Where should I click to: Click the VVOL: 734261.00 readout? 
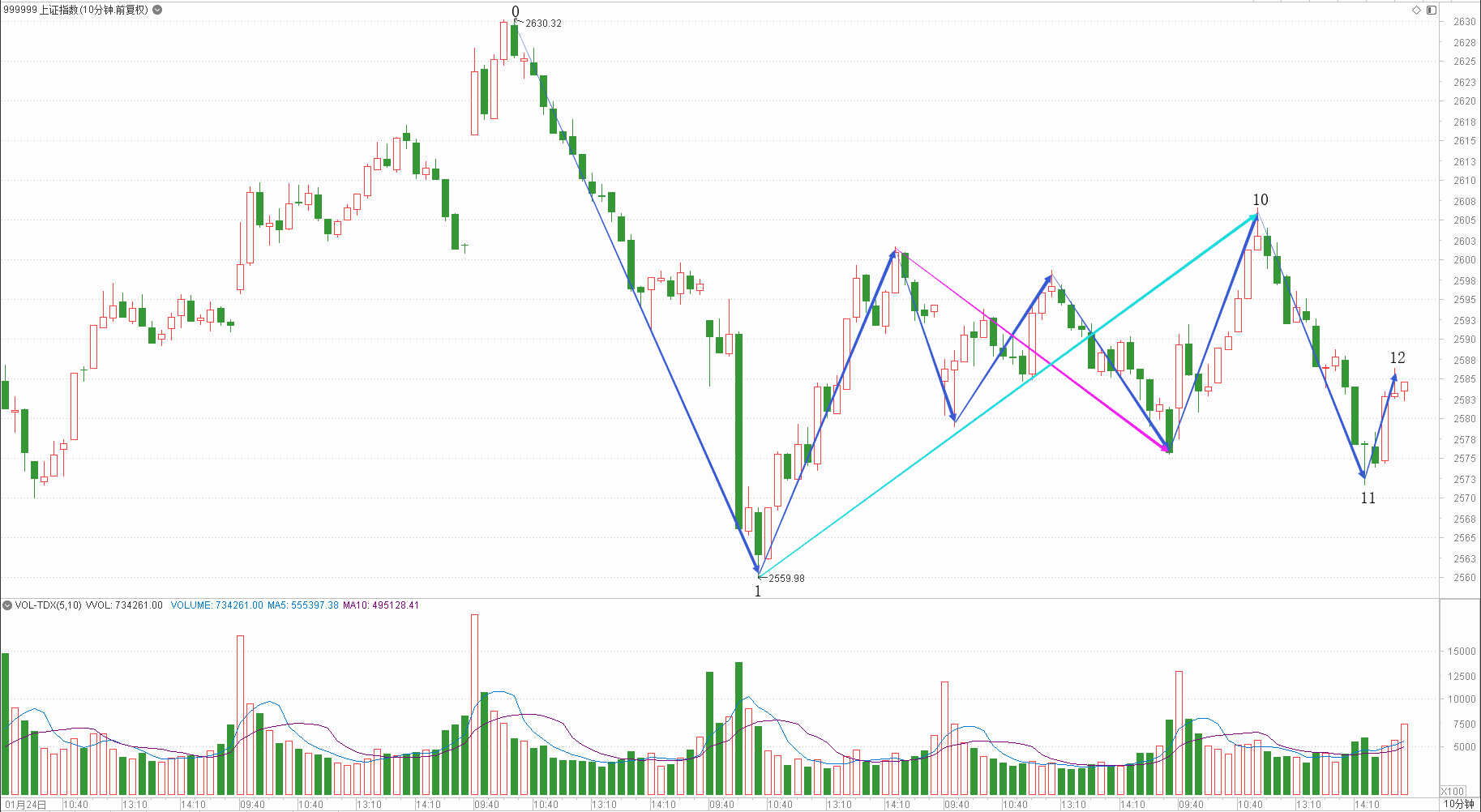click(x=124, y=605)
